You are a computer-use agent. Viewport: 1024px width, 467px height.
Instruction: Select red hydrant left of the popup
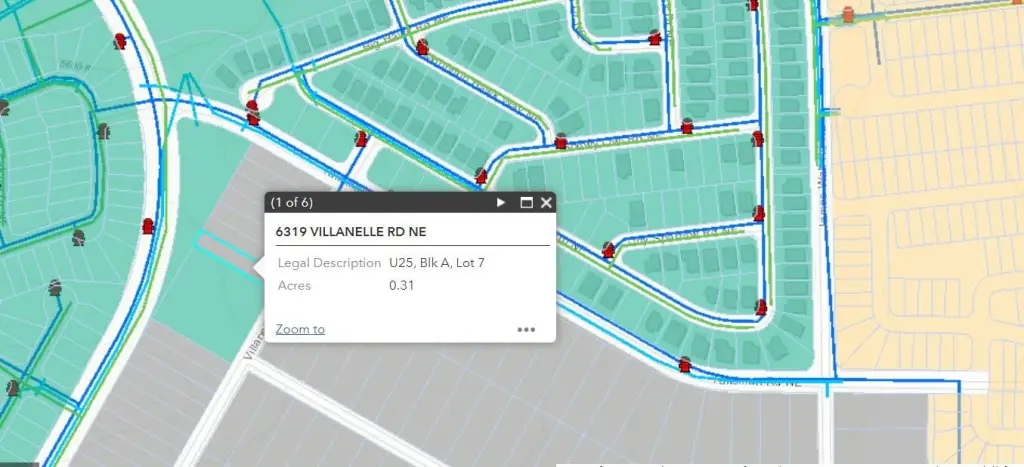coord(149,226)
